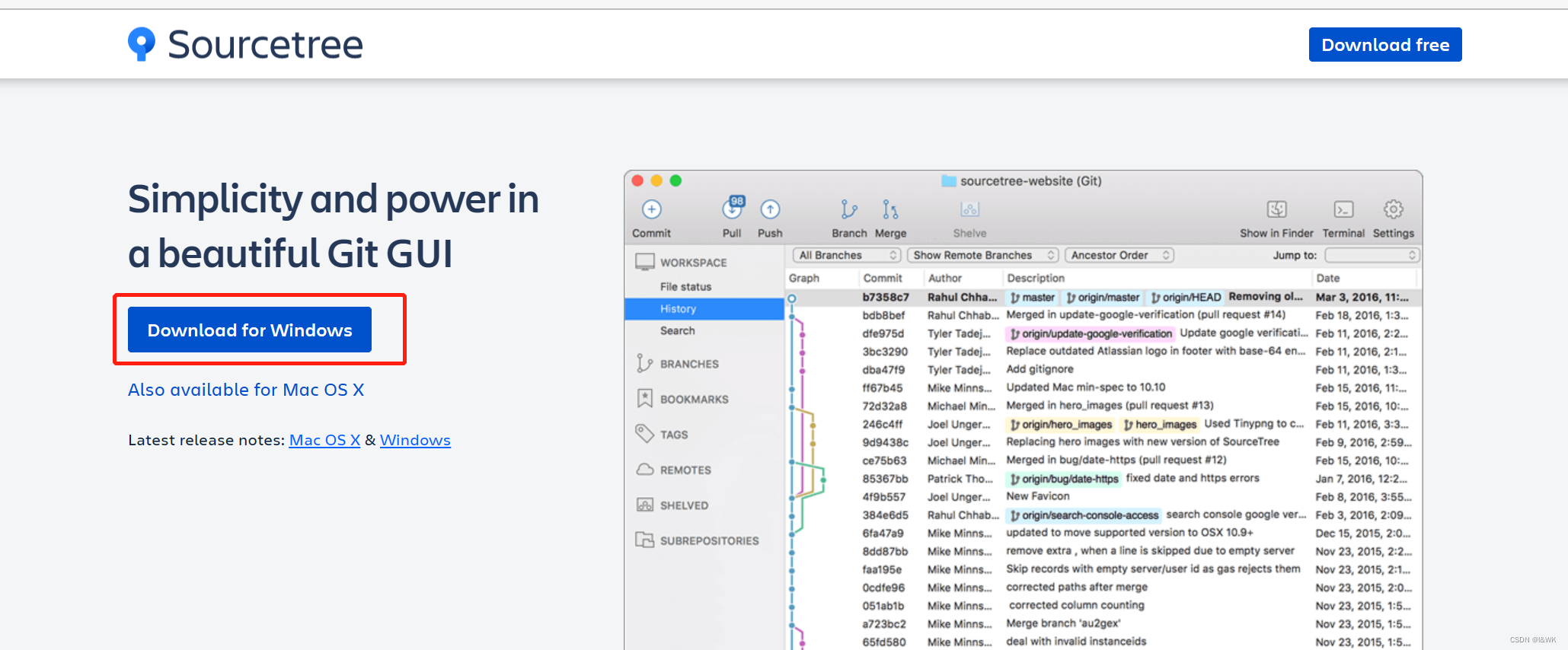Open the Terminal toolbar icon
This screenshot has width=1568, height=650.
coord(1343,209)
